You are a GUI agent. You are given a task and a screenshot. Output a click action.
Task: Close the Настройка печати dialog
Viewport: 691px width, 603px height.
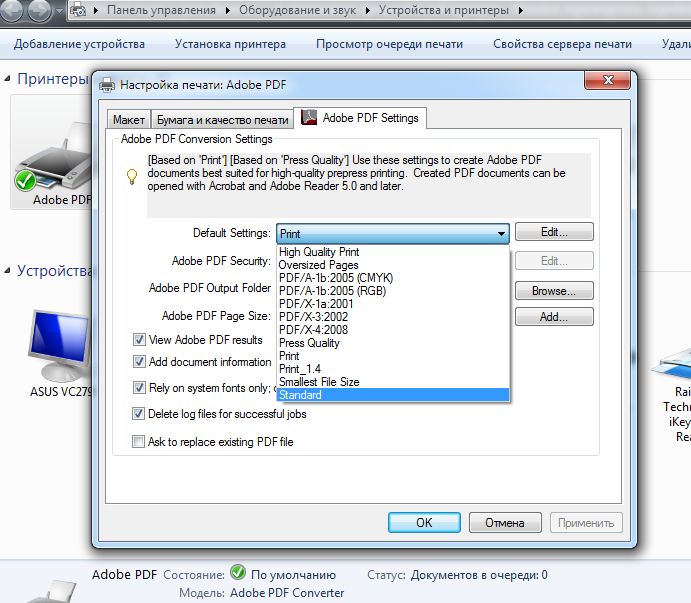pos(608,80)
